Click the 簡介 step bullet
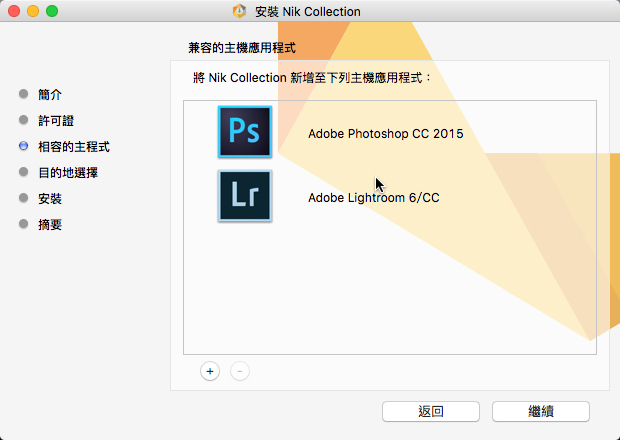620x440 pixels. 24,94
